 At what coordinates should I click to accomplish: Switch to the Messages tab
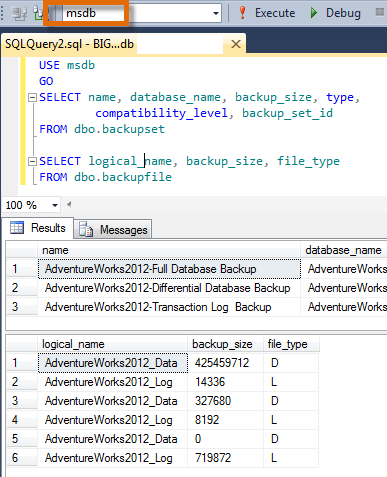[113, 230]
